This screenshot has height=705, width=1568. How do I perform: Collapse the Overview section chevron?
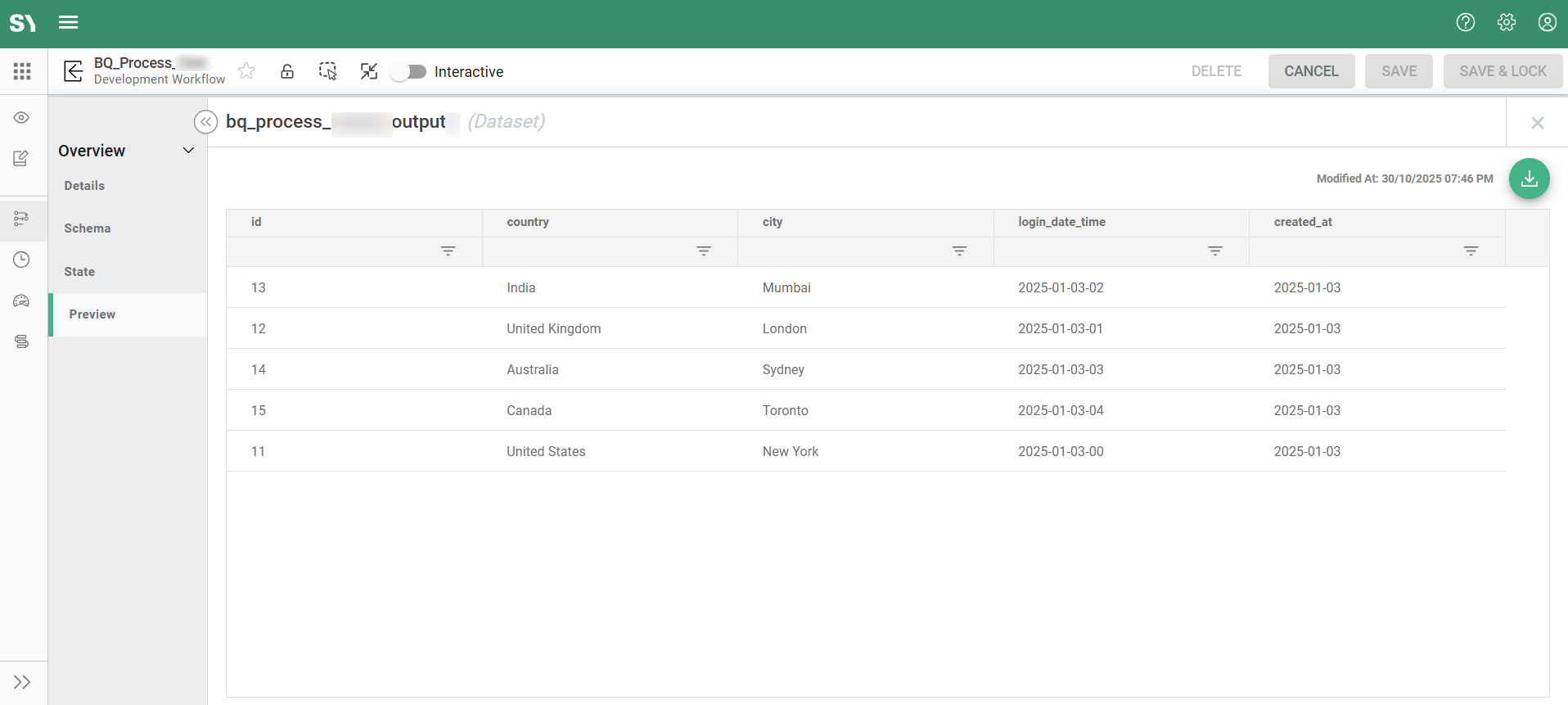(x=188, y=151)
